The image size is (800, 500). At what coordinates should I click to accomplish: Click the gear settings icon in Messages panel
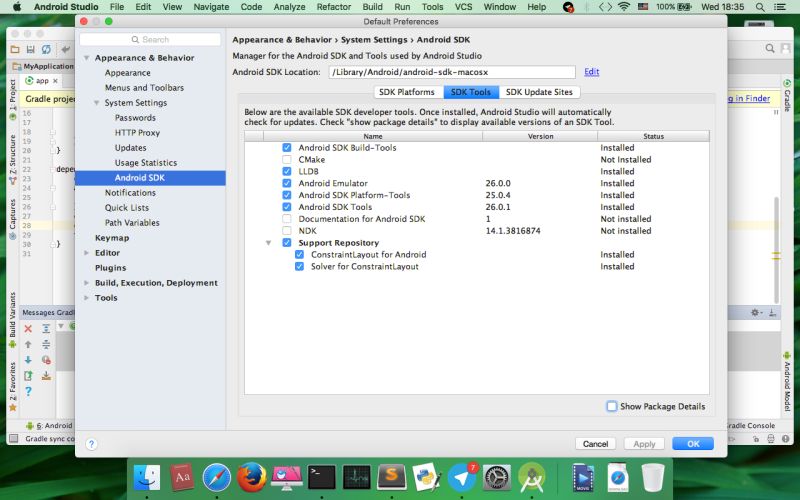[756, 312]
